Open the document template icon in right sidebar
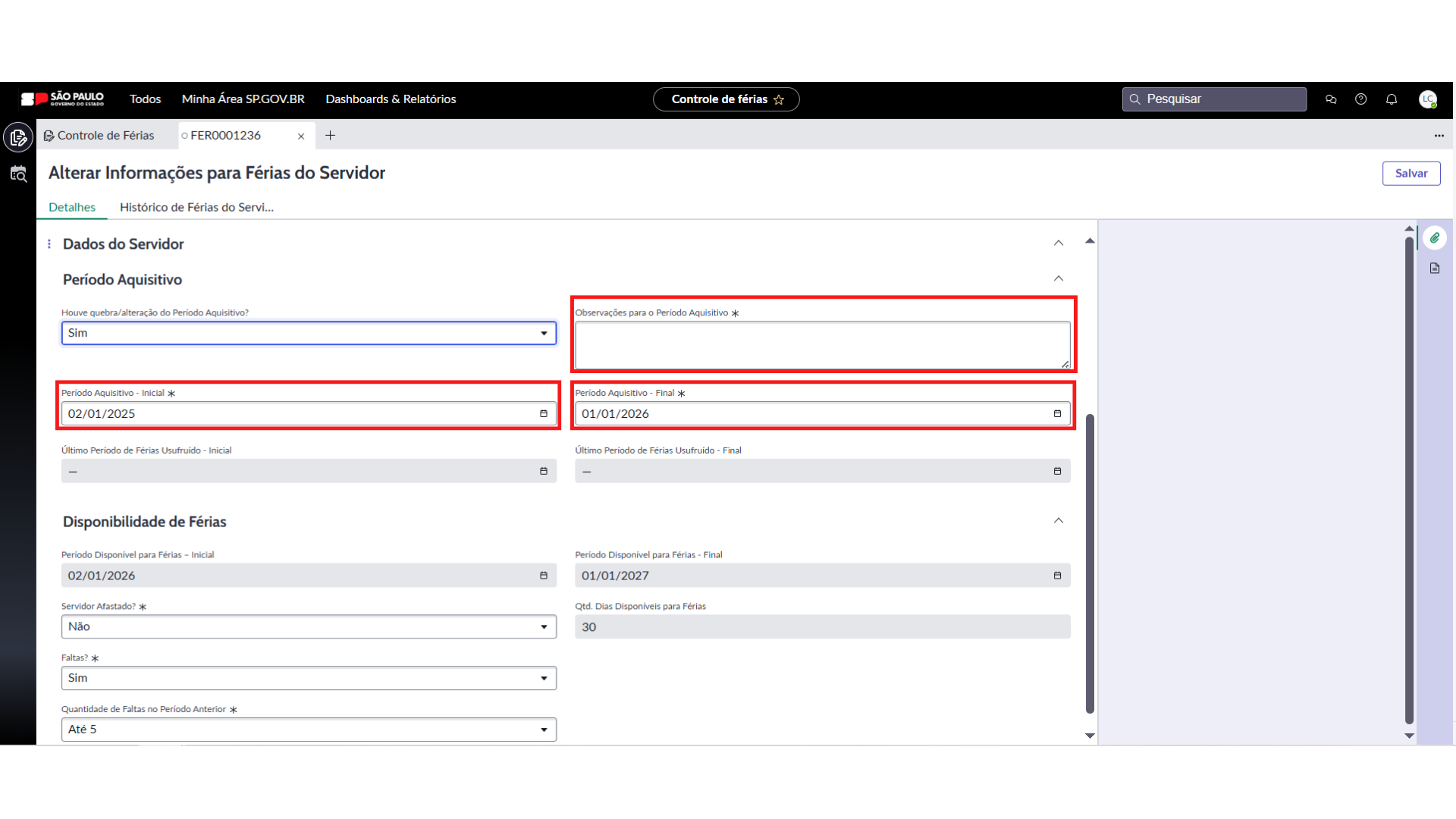 point(1434,268)
